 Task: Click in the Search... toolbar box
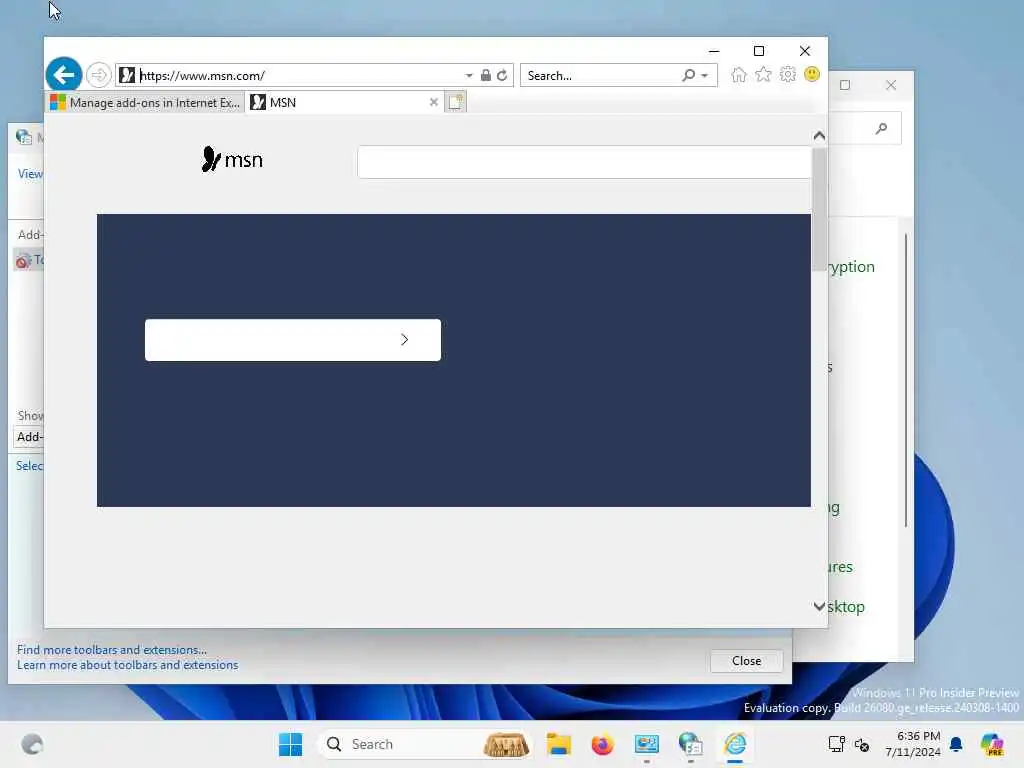tap(601, 76)
